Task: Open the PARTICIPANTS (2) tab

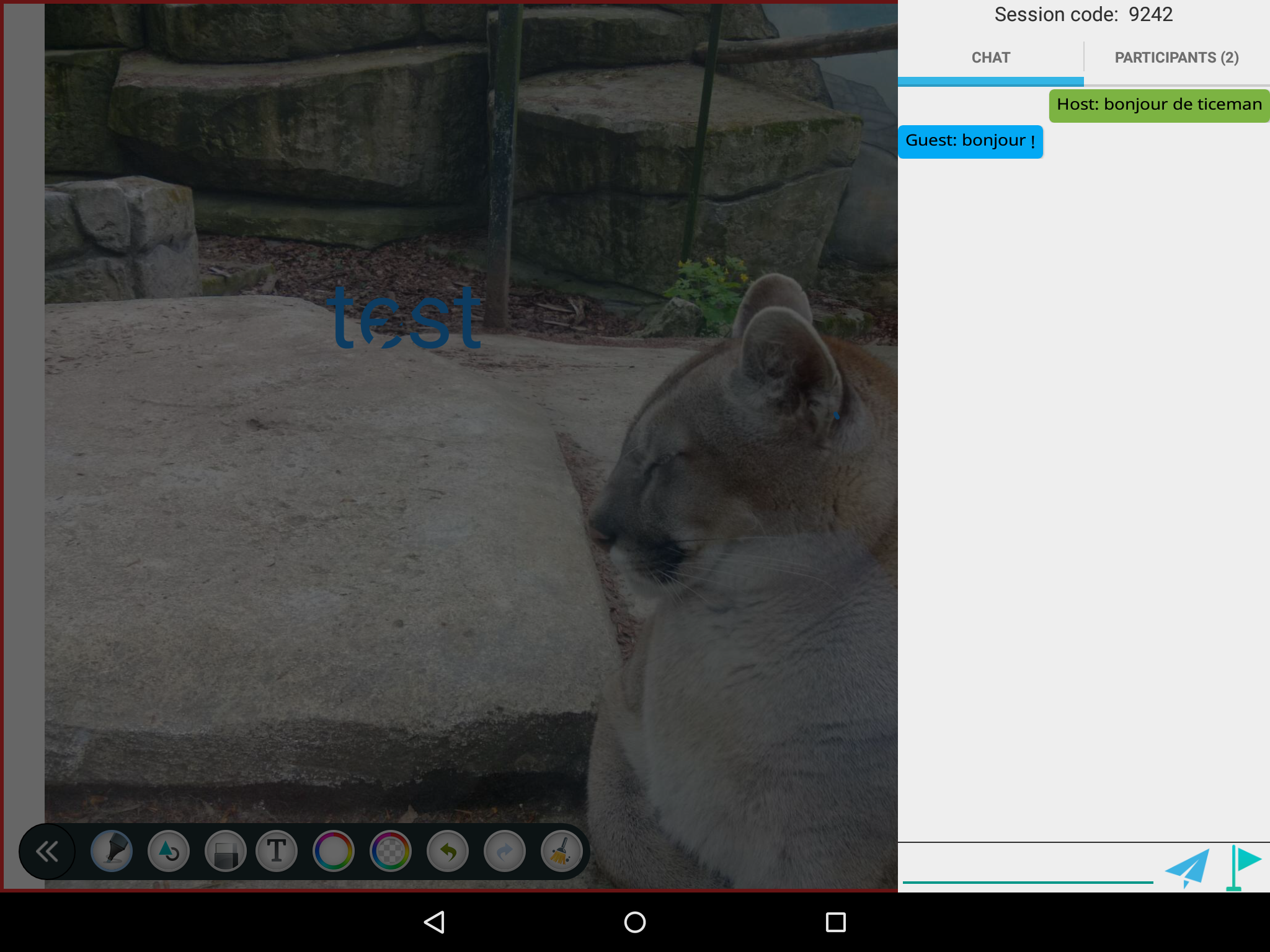Action: pyautogui.click(x=1177, y=58)
